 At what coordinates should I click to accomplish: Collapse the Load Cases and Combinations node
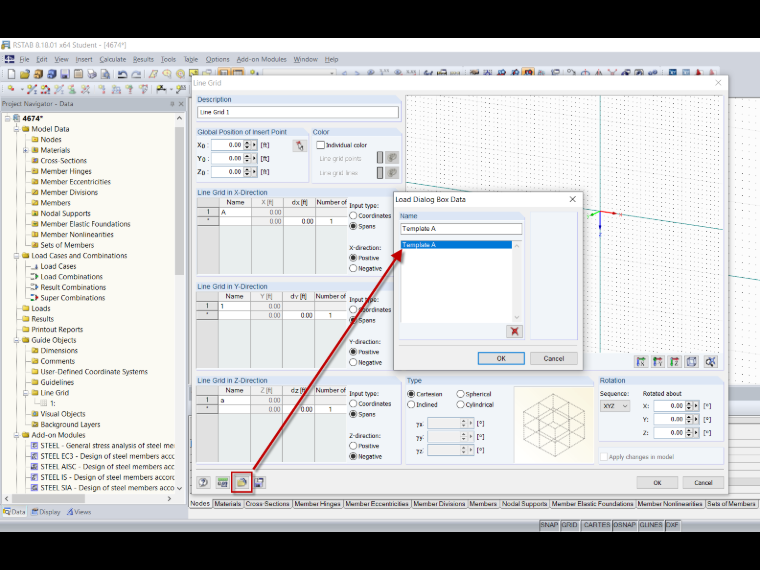pos(16,255)
